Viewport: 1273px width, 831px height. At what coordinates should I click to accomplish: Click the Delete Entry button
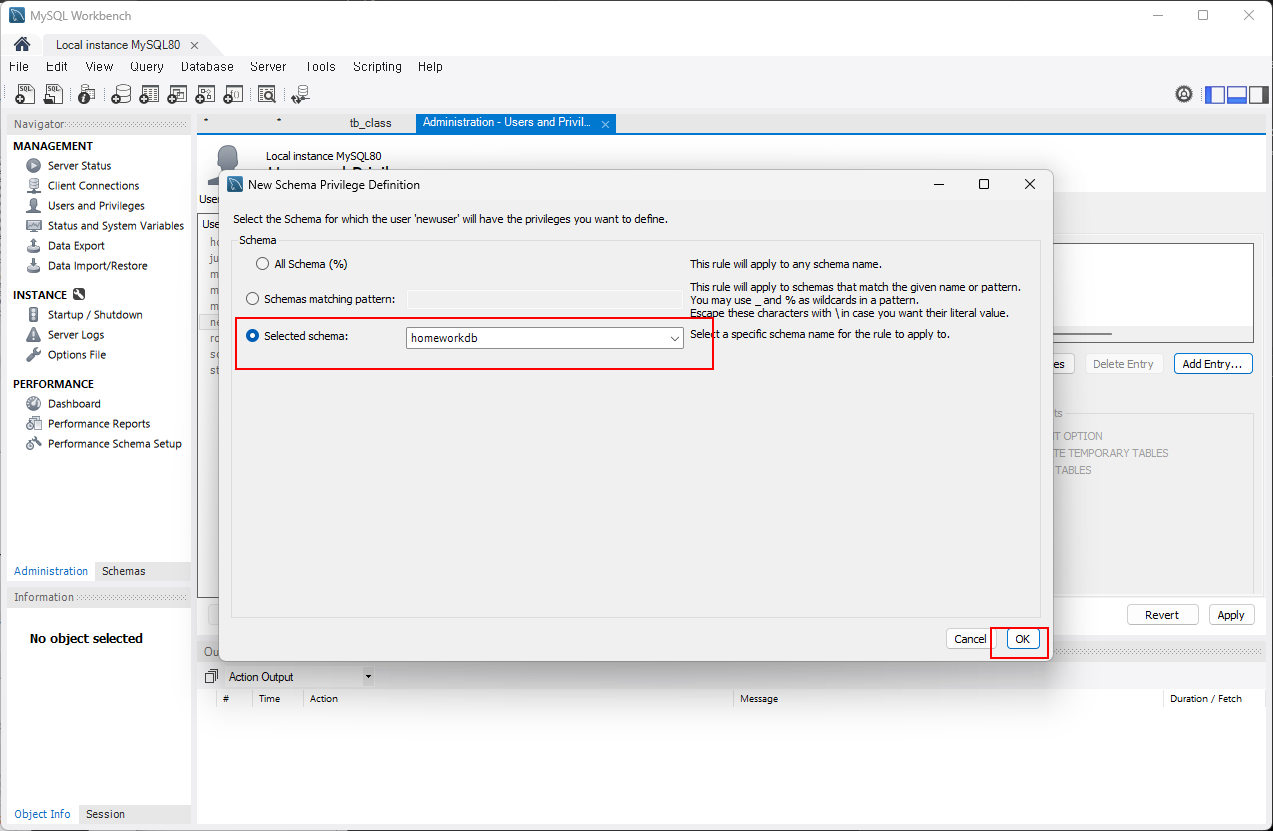pos(1123,364)
